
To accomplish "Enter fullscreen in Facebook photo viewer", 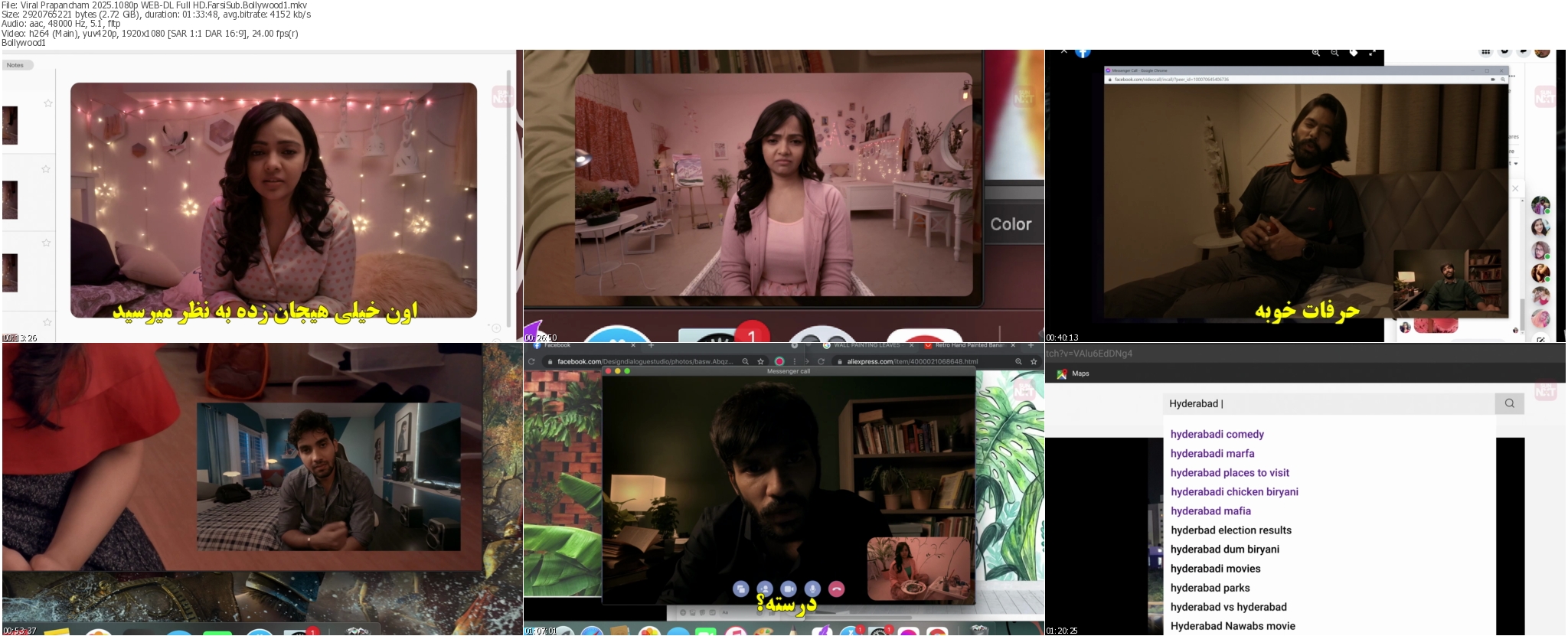I will (x=1372, y=53).
